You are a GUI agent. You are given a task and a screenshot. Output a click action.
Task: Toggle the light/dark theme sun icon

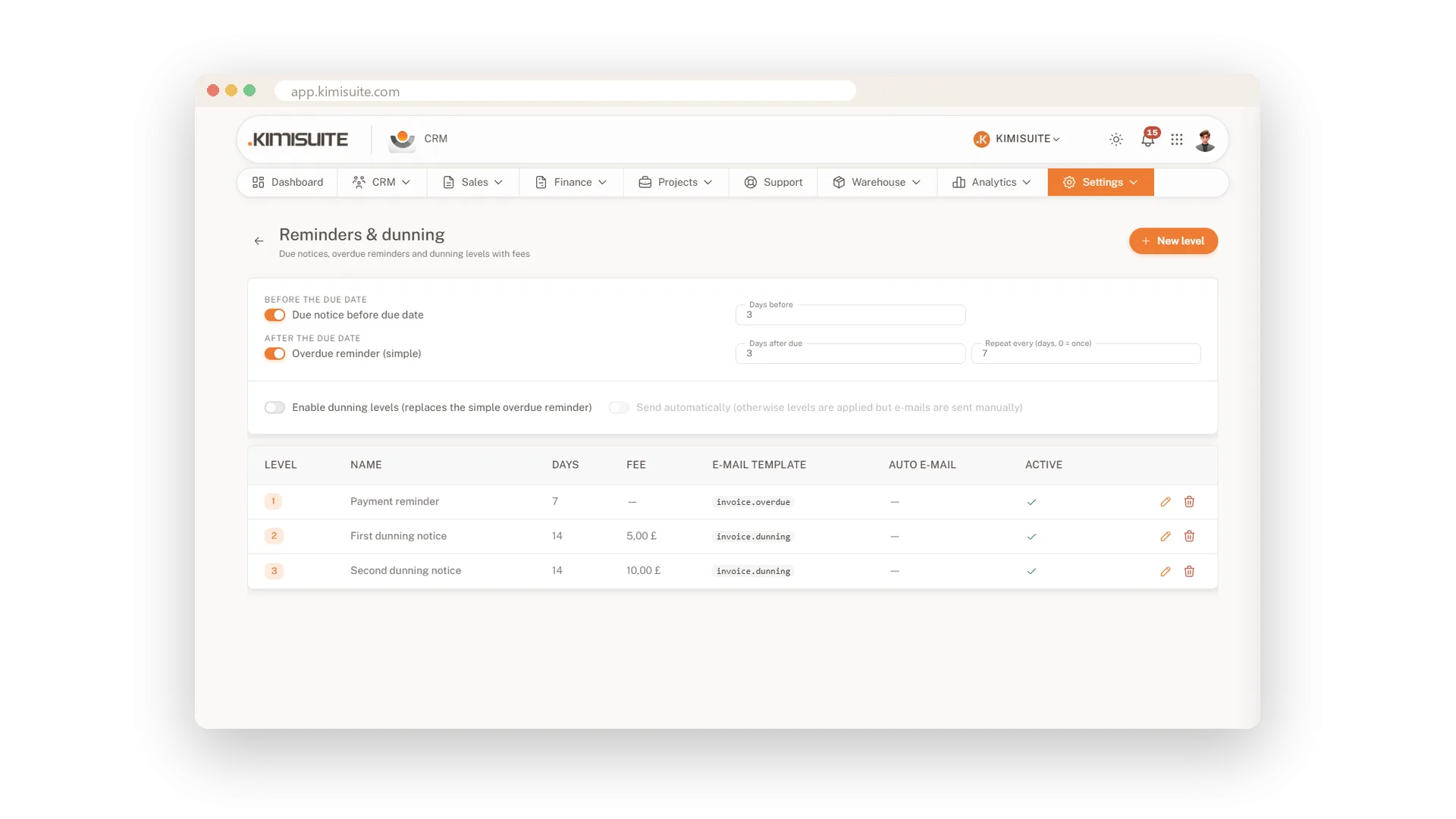pyautogui.click(x=1116, y=140)
